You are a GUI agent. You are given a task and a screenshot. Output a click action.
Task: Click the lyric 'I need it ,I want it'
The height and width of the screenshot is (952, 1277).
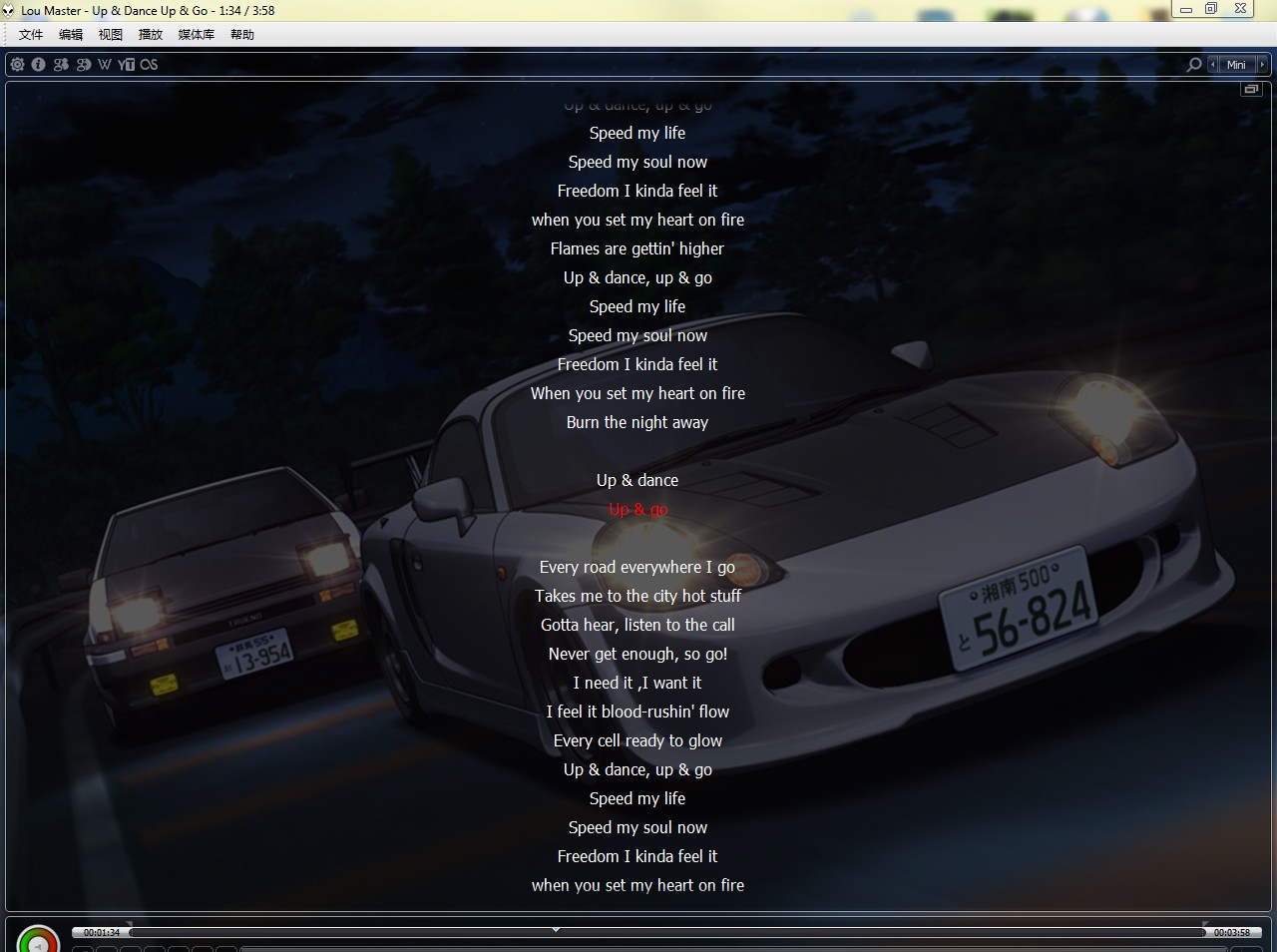[638, 684]
